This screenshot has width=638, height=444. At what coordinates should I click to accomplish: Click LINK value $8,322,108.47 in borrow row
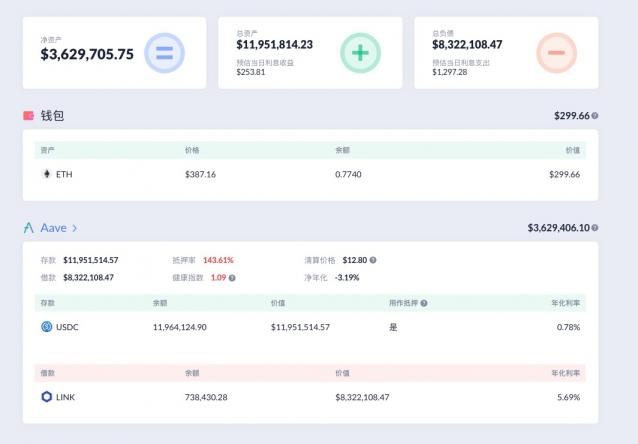362,397
